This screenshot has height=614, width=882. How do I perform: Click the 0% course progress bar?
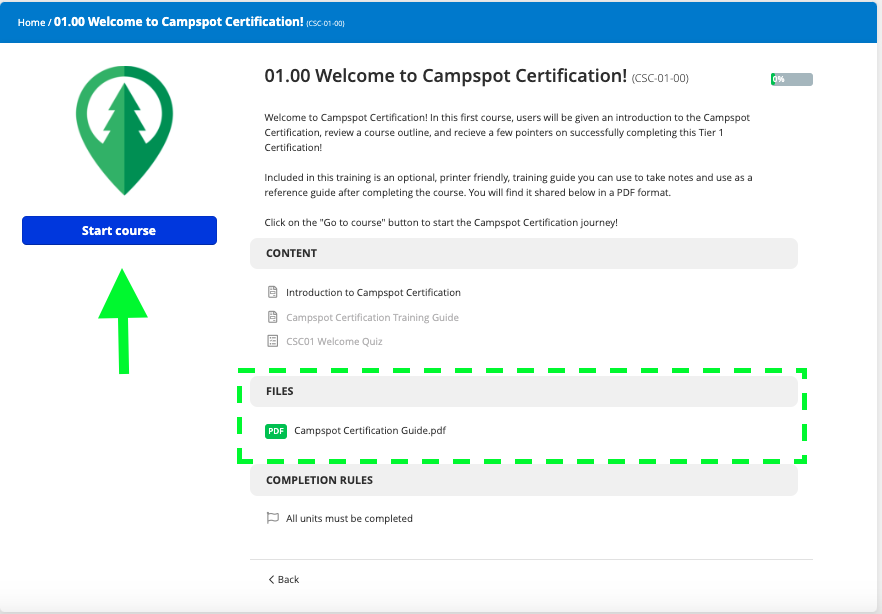pyautogui.click(x=790, y=78)
